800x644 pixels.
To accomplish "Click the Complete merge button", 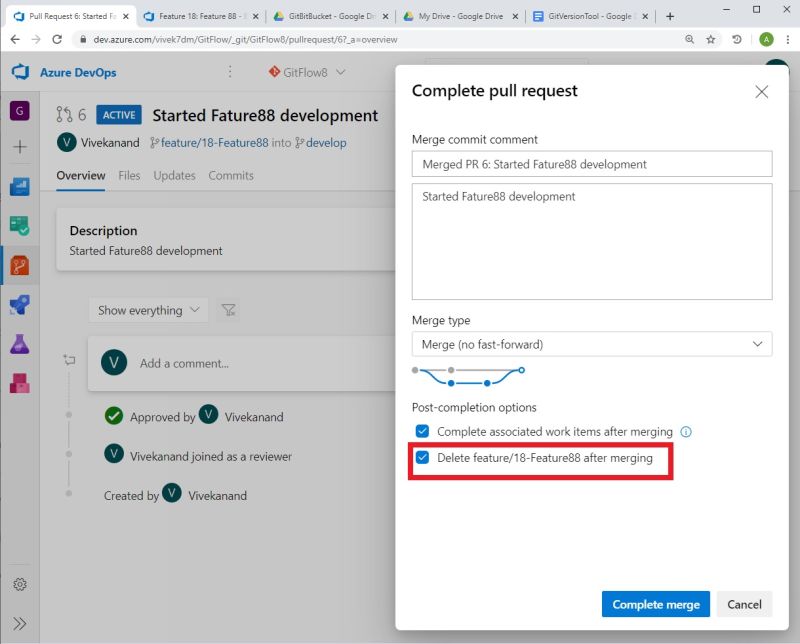I will [655, 604].
